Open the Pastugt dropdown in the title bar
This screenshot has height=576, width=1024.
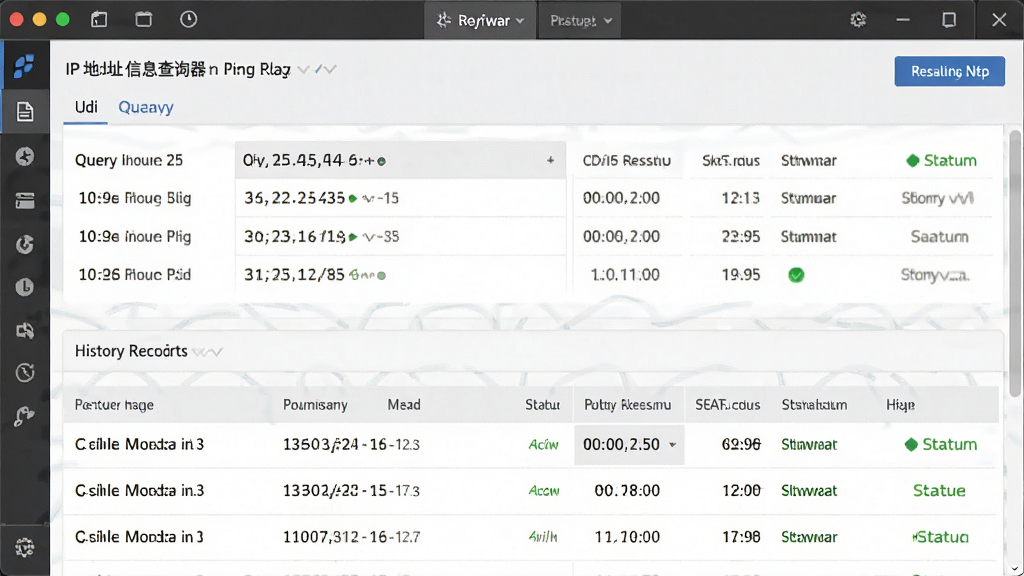(580, 20)
